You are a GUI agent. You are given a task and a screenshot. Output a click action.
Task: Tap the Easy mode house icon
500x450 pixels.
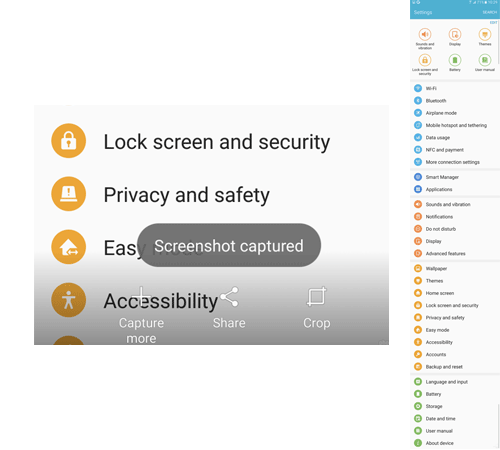click(69, 247)
